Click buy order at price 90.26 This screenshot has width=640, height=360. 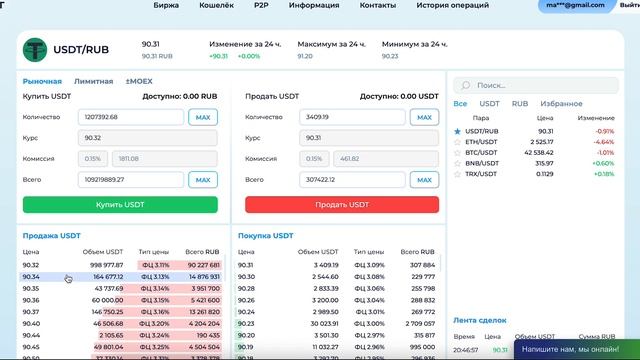click(337, 300)
